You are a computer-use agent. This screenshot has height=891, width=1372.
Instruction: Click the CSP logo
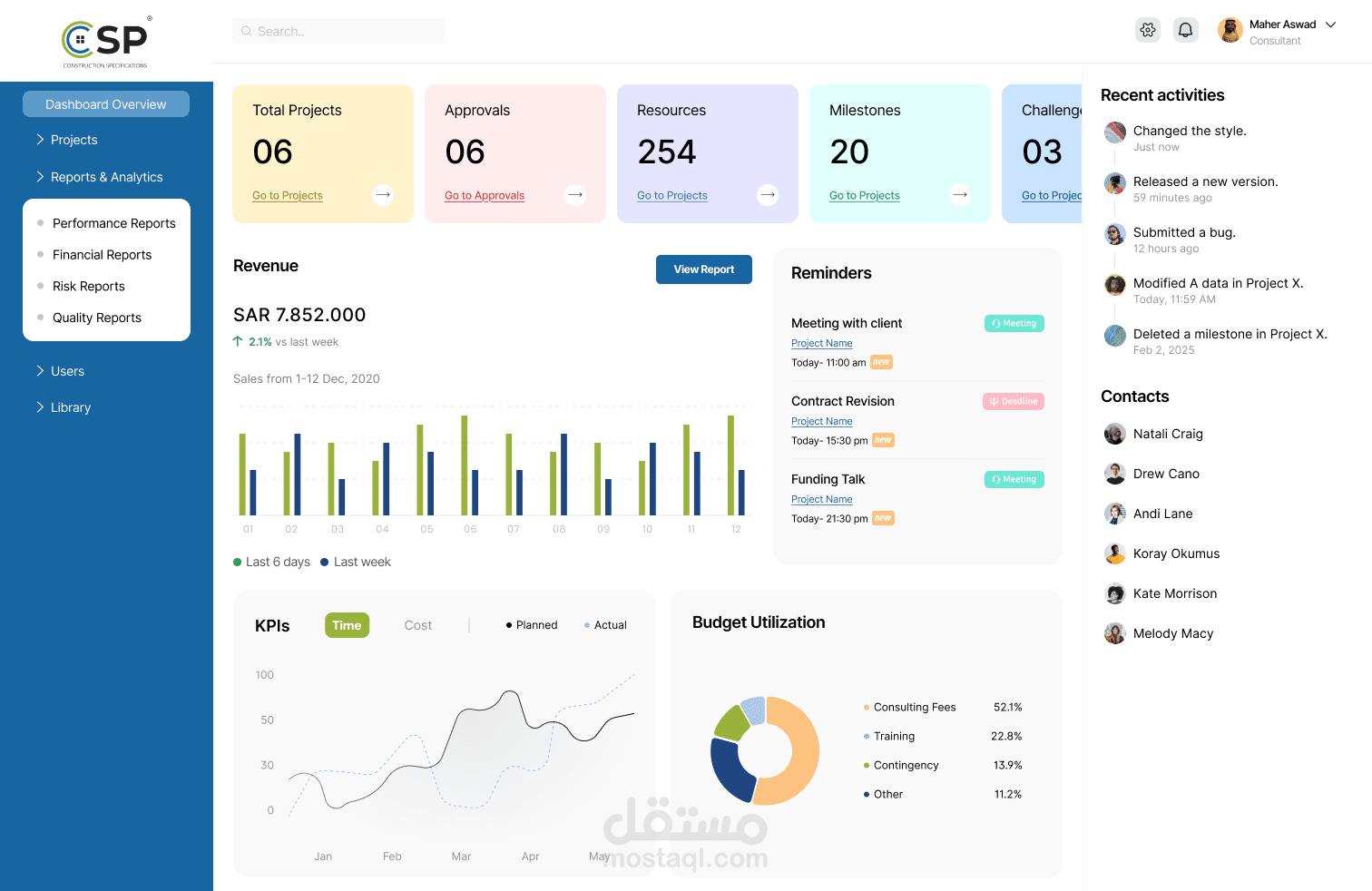[x=105, y=42]
